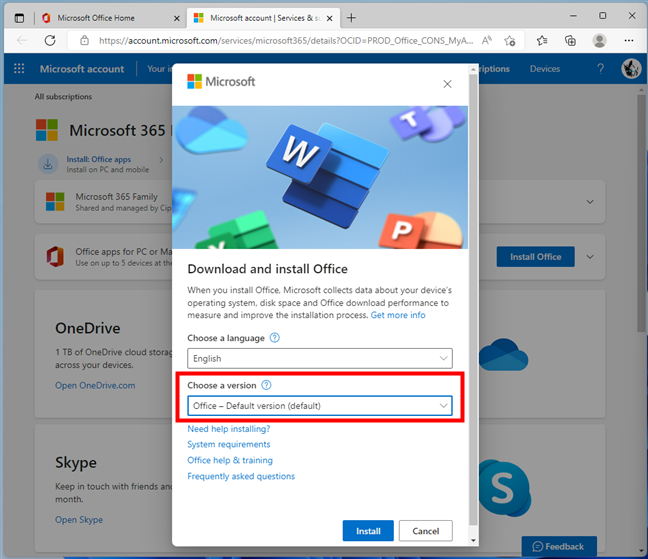The width and height of the screenshot is (648, 559).
Task: Open the Choose a language dropdown
Action: tap(320, 358)
